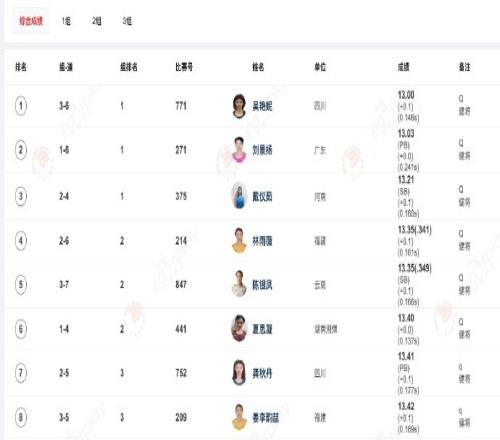
Task: Open first-ranked athlete's name link
Action: (x=262, y=106)
